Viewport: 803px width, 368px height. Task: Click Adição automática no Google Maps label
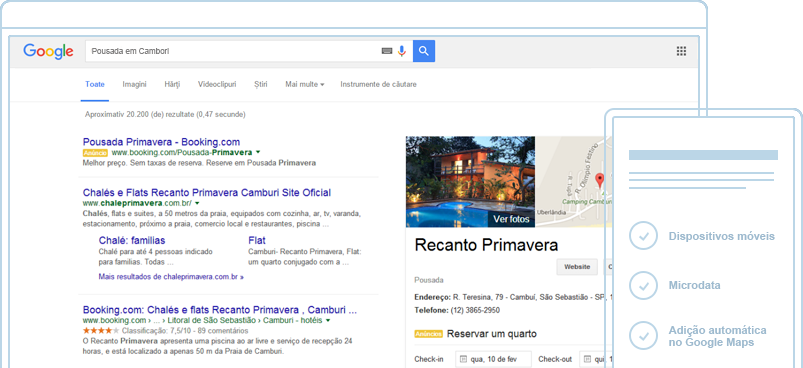point(717,336)
